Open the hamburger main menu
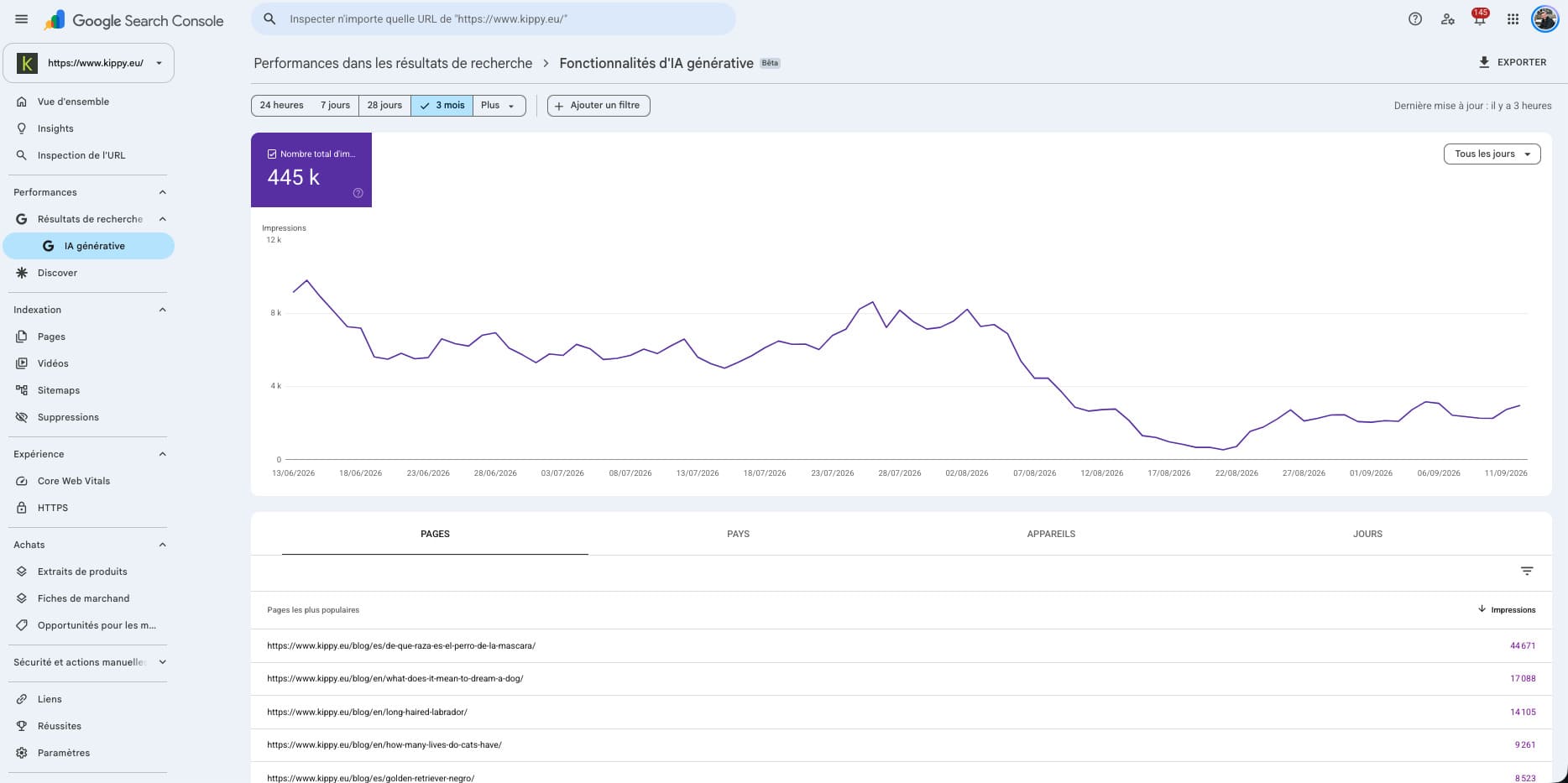The width and height of the screenshot is (1568, 783). 22,19
